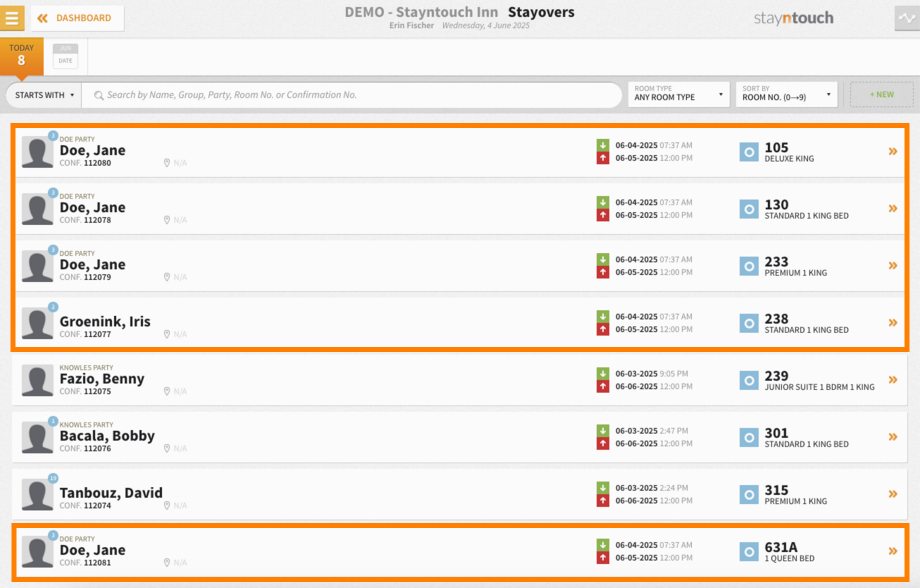The height and width of the screenshot is (588, 920).
Task: Select guest name Fazio, Benny
Action: pos(102,379)
